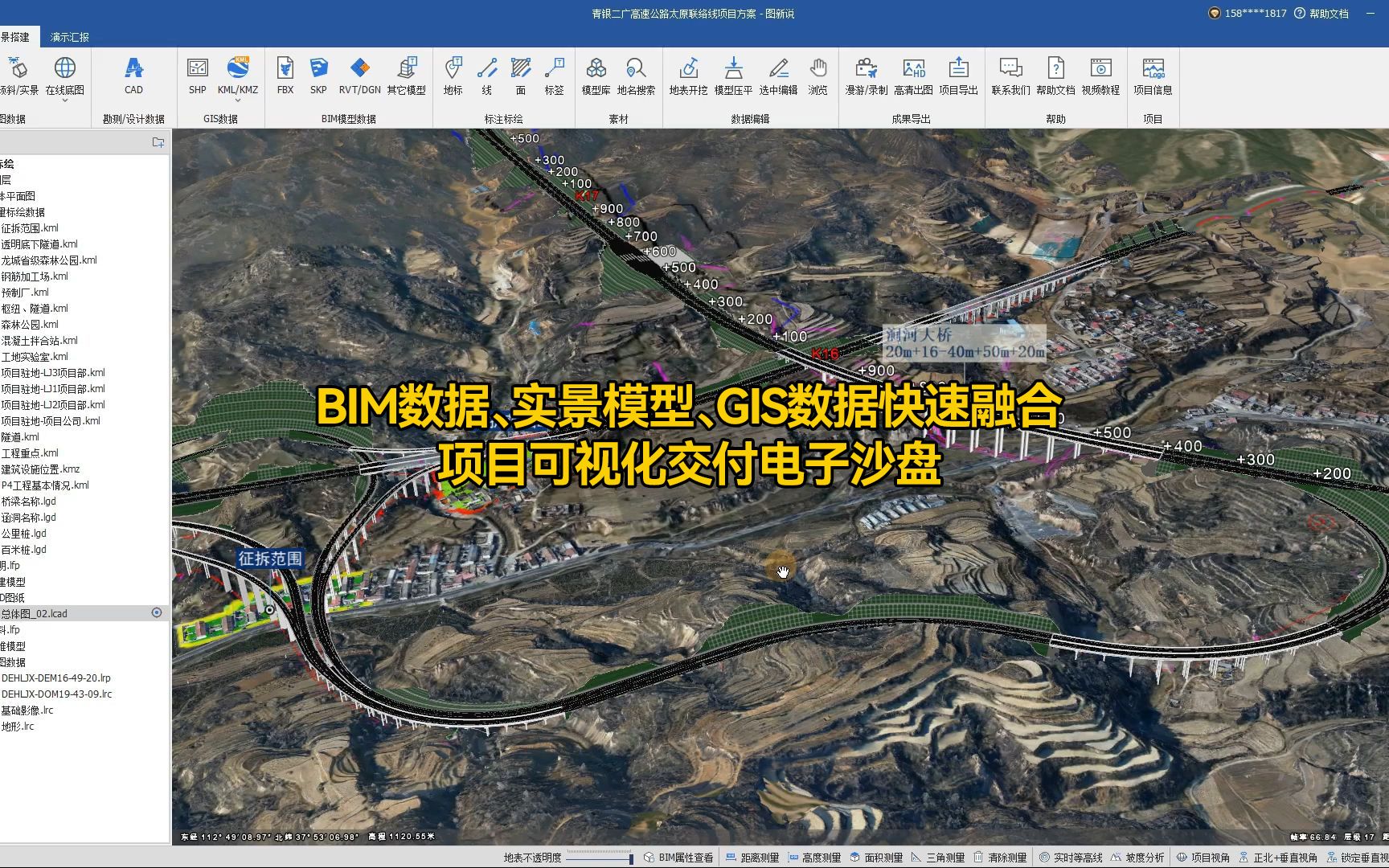Start 漫游/录制 roaming recording
This screenshot has height=868, width=1389.
[867, 76]
